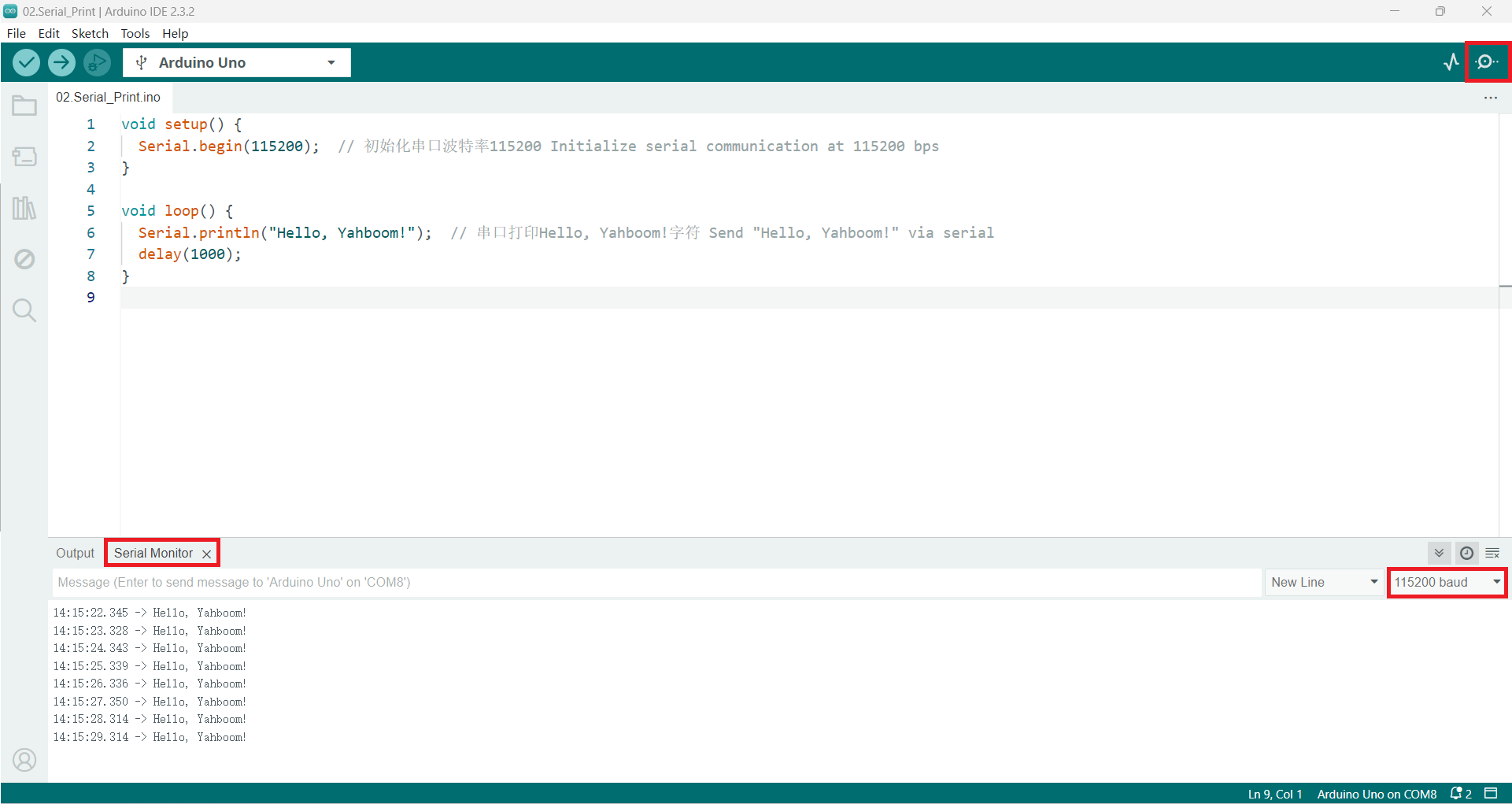
Task: Open the Serial Monitor magnifier icon
Action: click(x=1487, y=62)
